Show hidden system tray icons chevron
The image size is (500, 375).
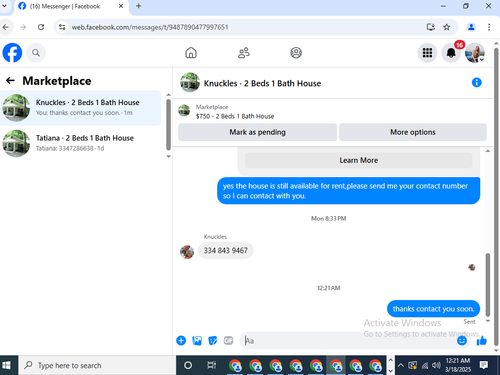click(x=401, y=365)
